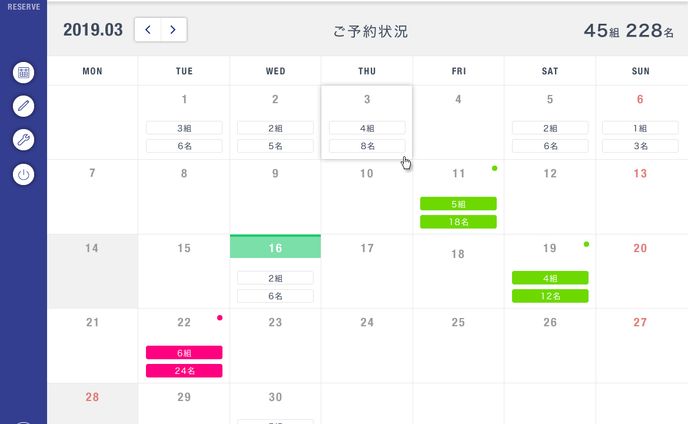Select the date cell for the 27th

pos(641,345)
